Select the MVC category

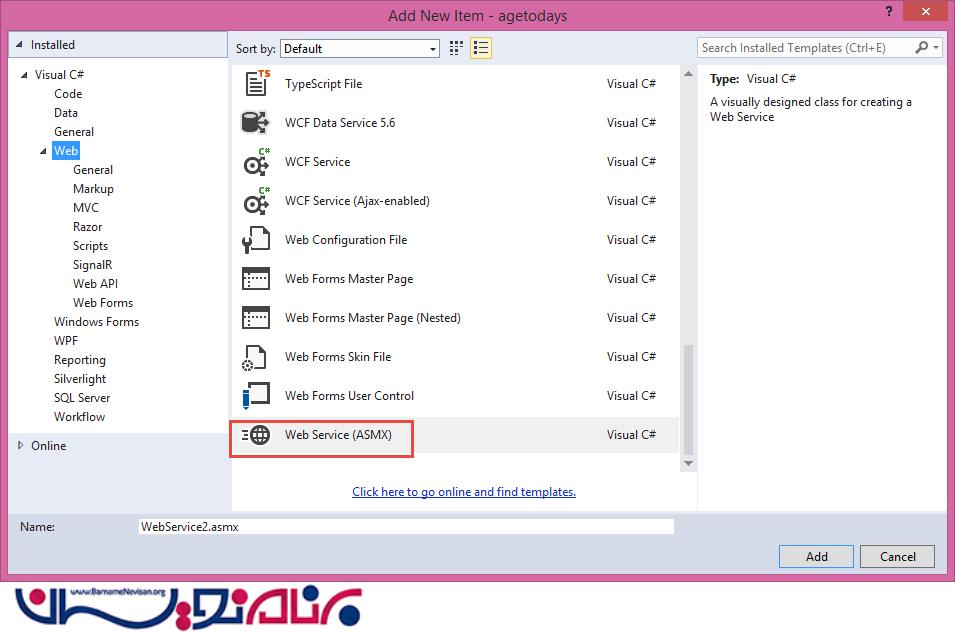pos(86,208)
